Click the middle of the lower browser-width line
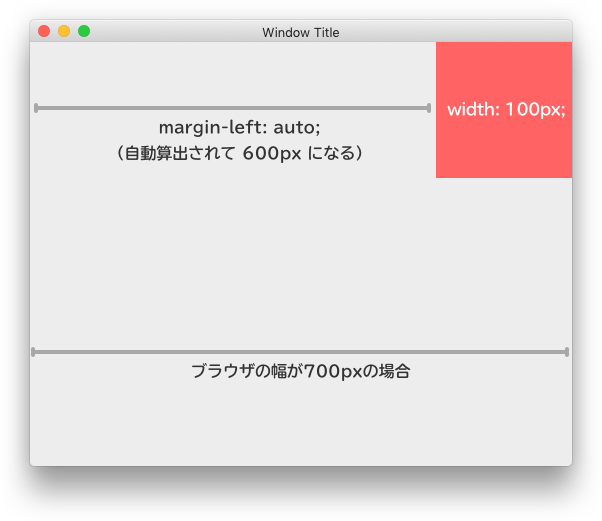The height and width of the screenshot is (521, 602). point(300,352)
